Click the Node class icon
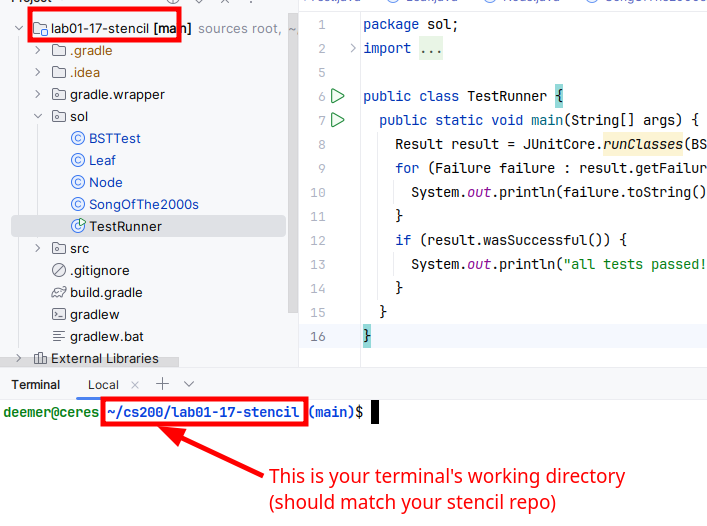Screen dimensions: 707x526 (x=78, y=183)
